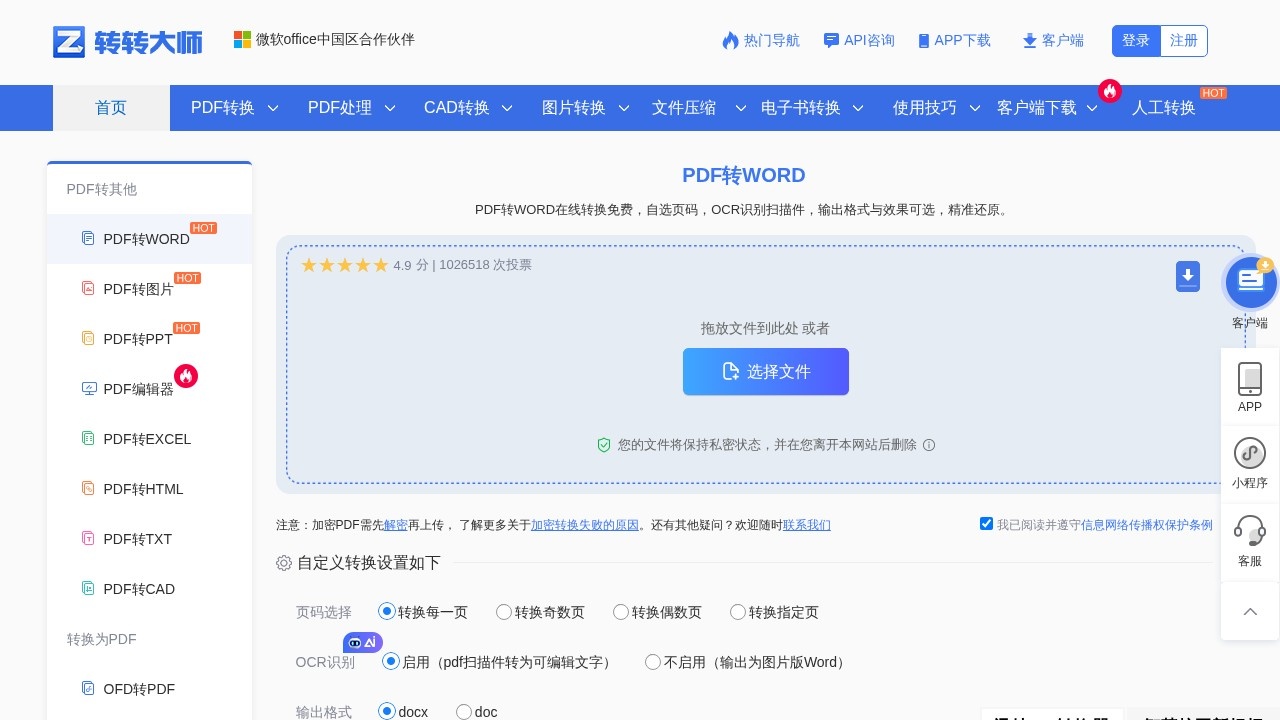Uncheck the 我已阅读并遵守 agreement checkbox

(x=986, y=523)
